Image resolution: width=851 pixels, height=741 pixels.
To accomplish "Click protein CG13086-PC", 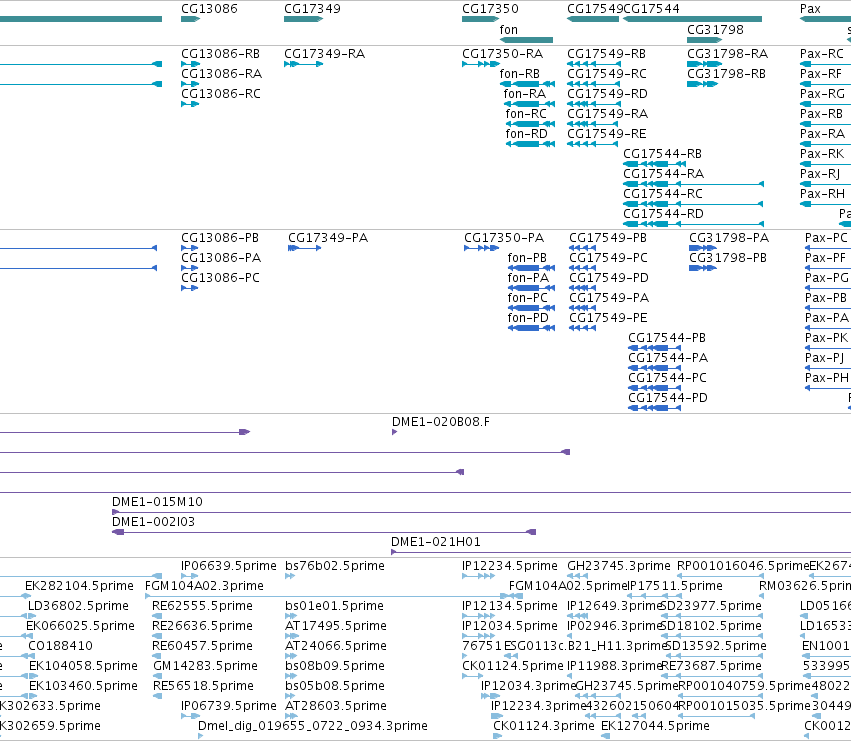I will click(220, 278).
